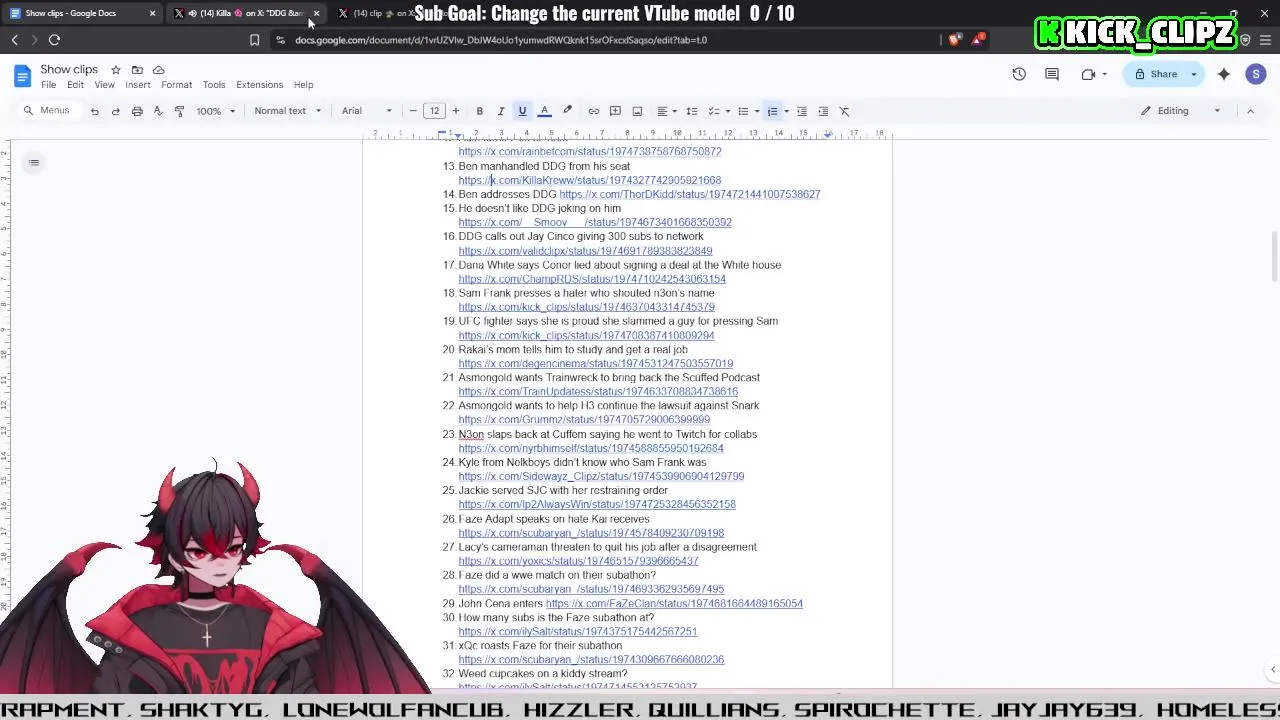Redo the last edit
This screenshot has height=720, width=1280.
115,111
